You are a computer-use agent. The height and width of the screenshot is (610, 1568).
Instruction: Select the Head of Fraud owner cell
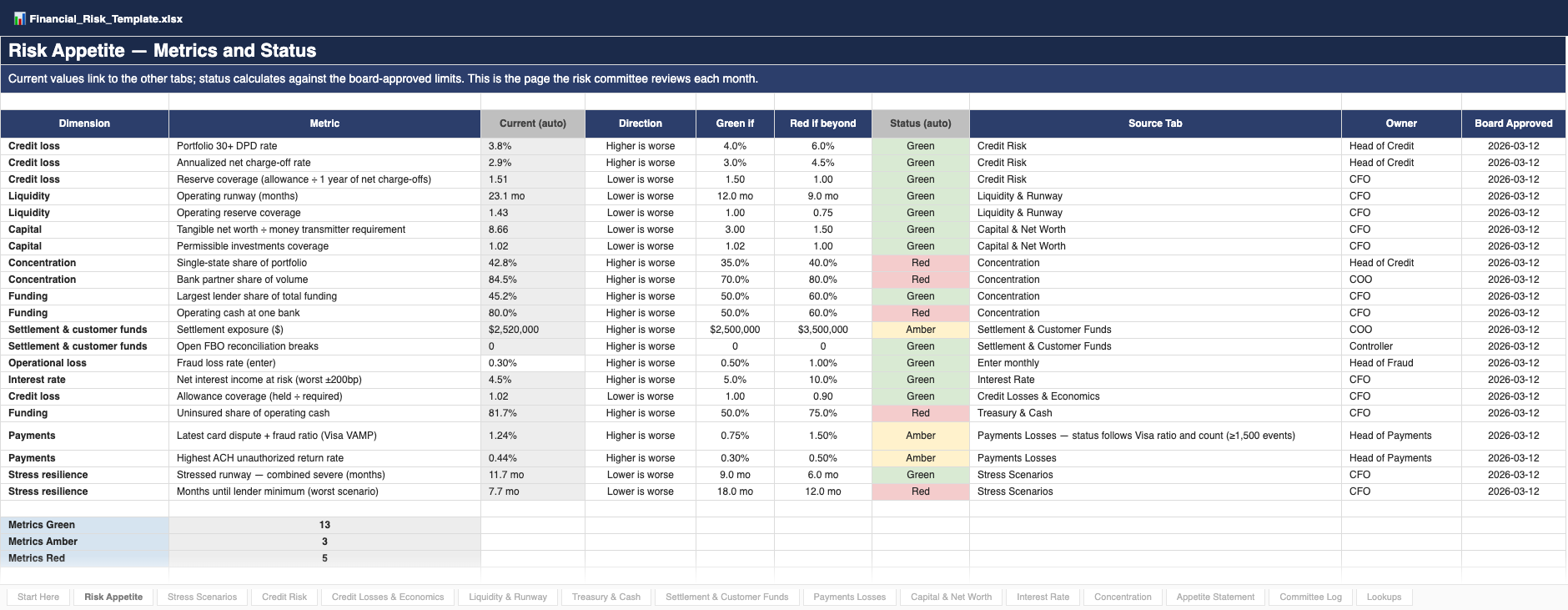coord(1401,363)
